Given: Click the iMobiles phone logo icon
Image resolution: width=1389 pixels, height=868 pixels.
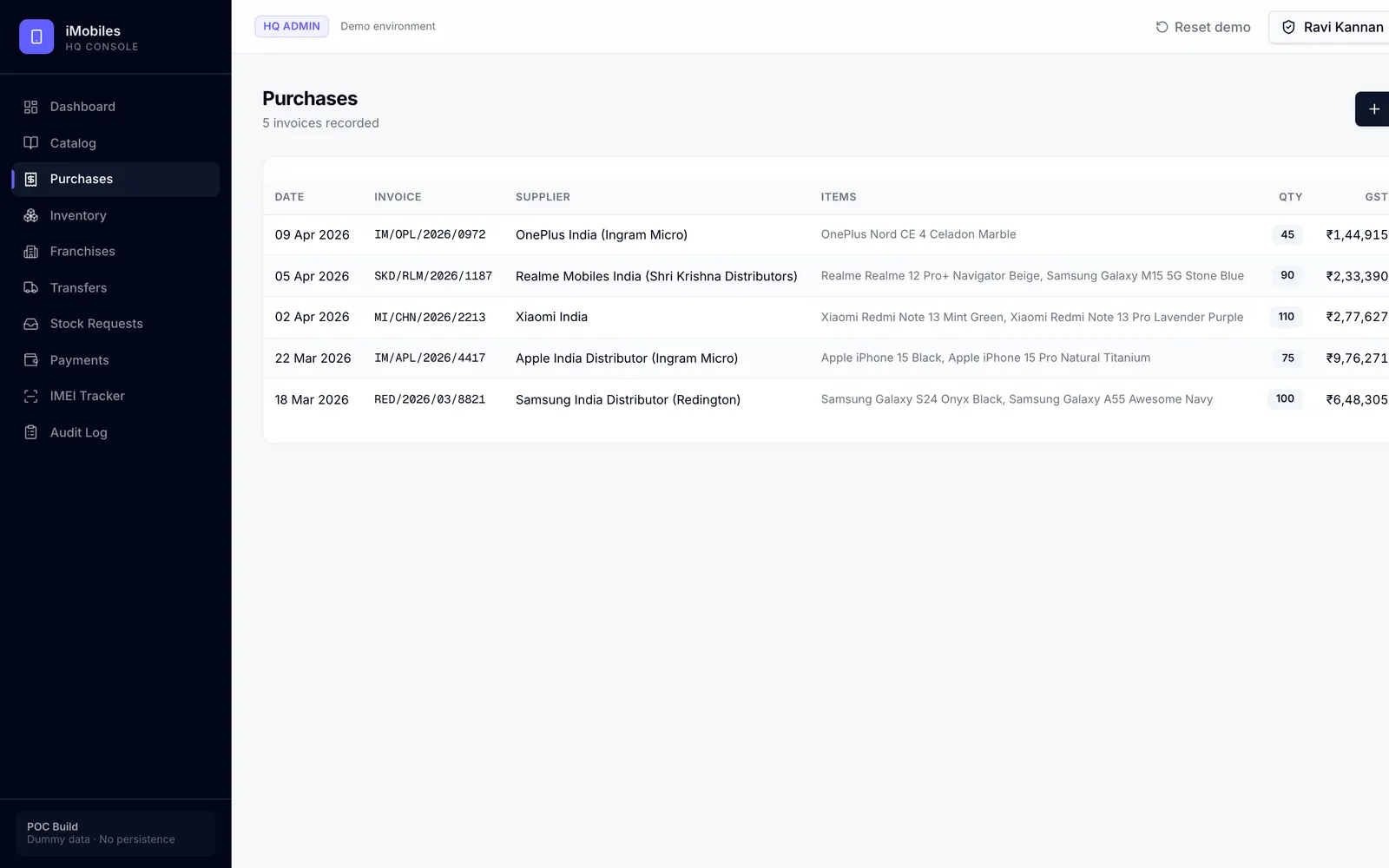Looking at the screenshot, I should (x=36, y=36).
